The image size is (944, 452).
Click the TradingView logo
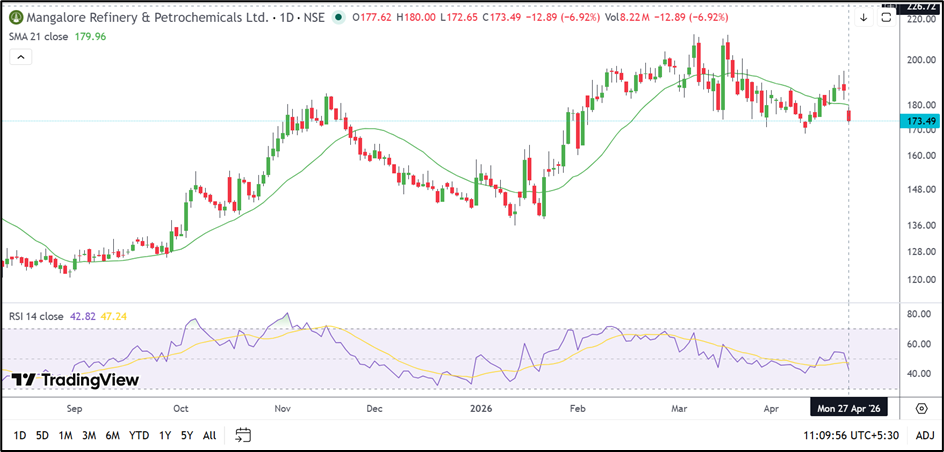[x=75, y=380]
